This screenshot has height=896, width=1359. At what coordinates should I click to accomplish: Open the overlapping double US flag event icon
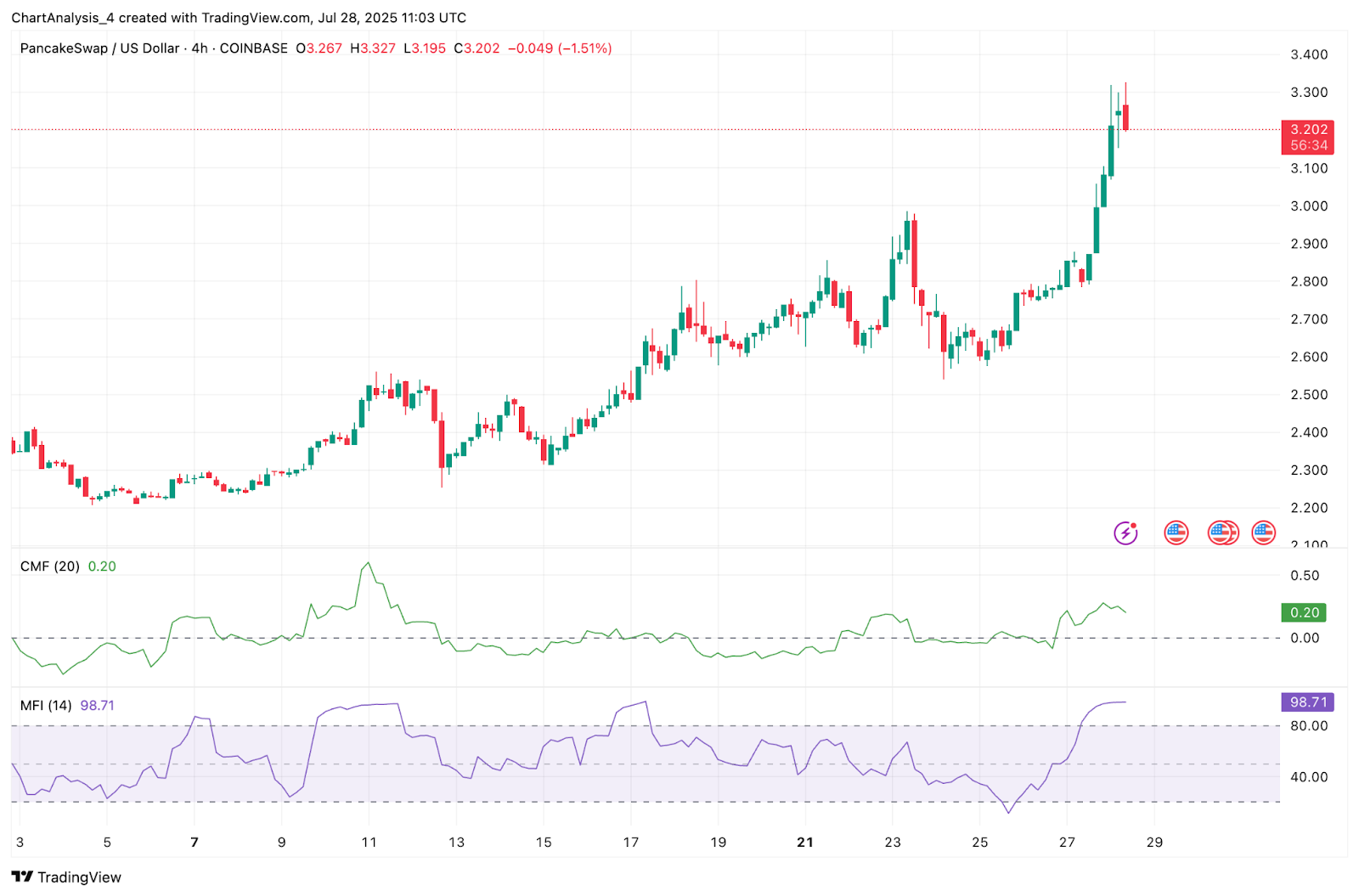point(1223,533)
